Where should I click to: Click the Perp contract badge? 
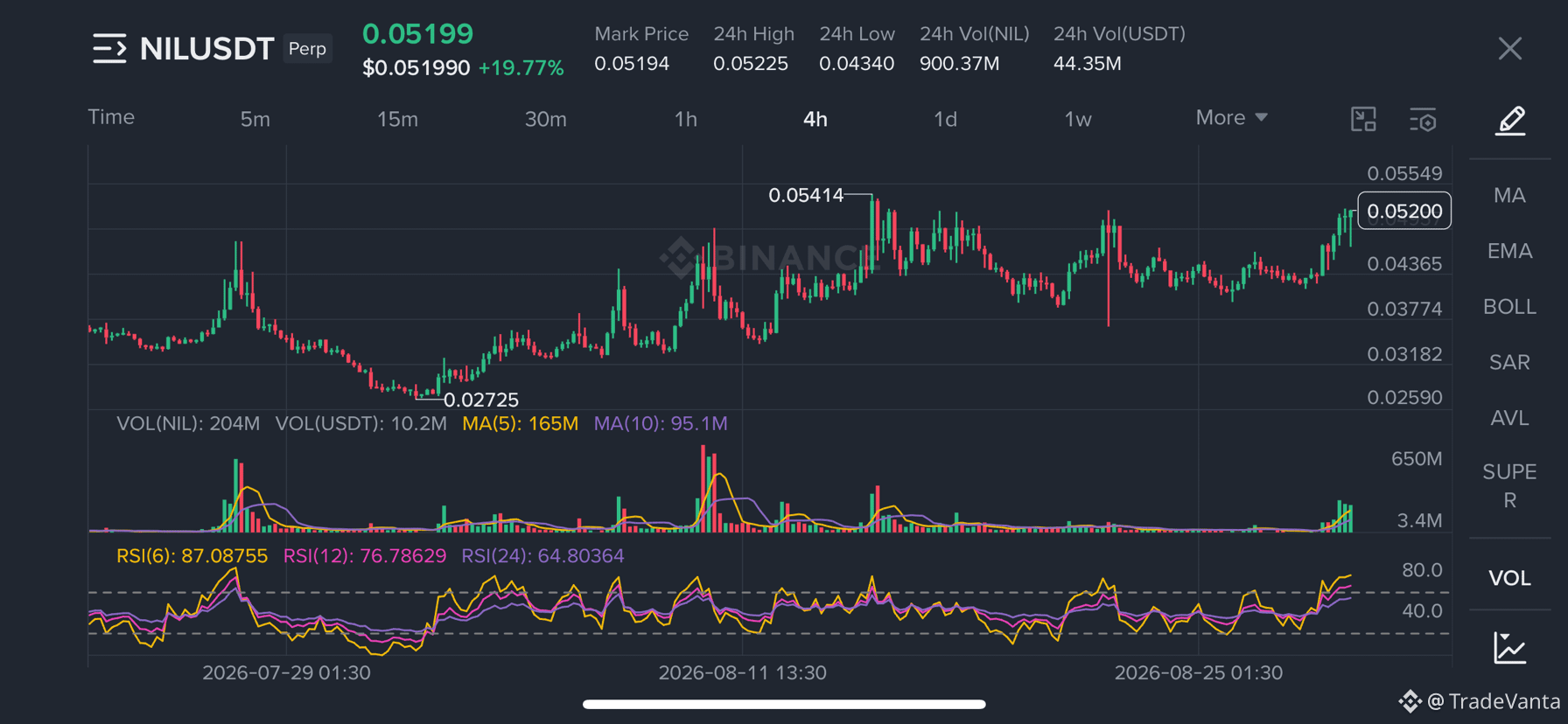click(x=307, y=48)
